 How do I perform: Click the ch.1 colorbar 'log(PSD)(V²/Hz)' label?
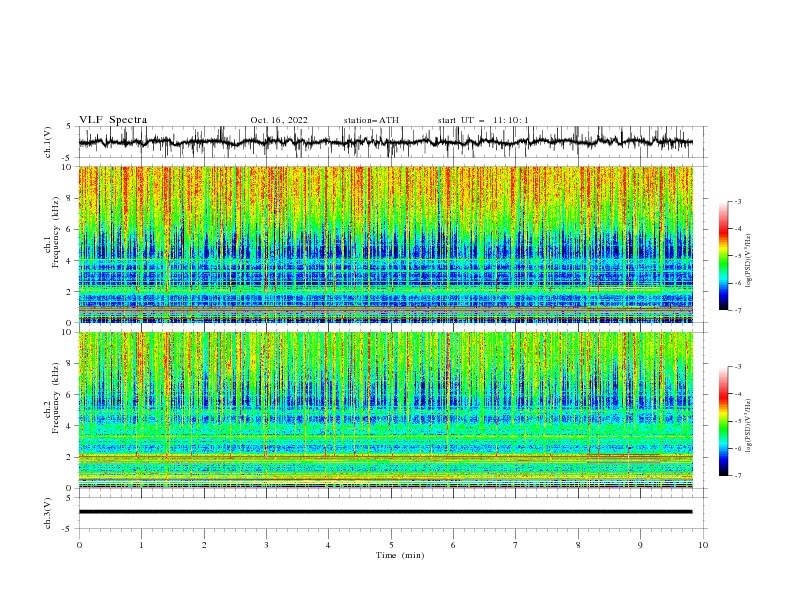point(749,260)
